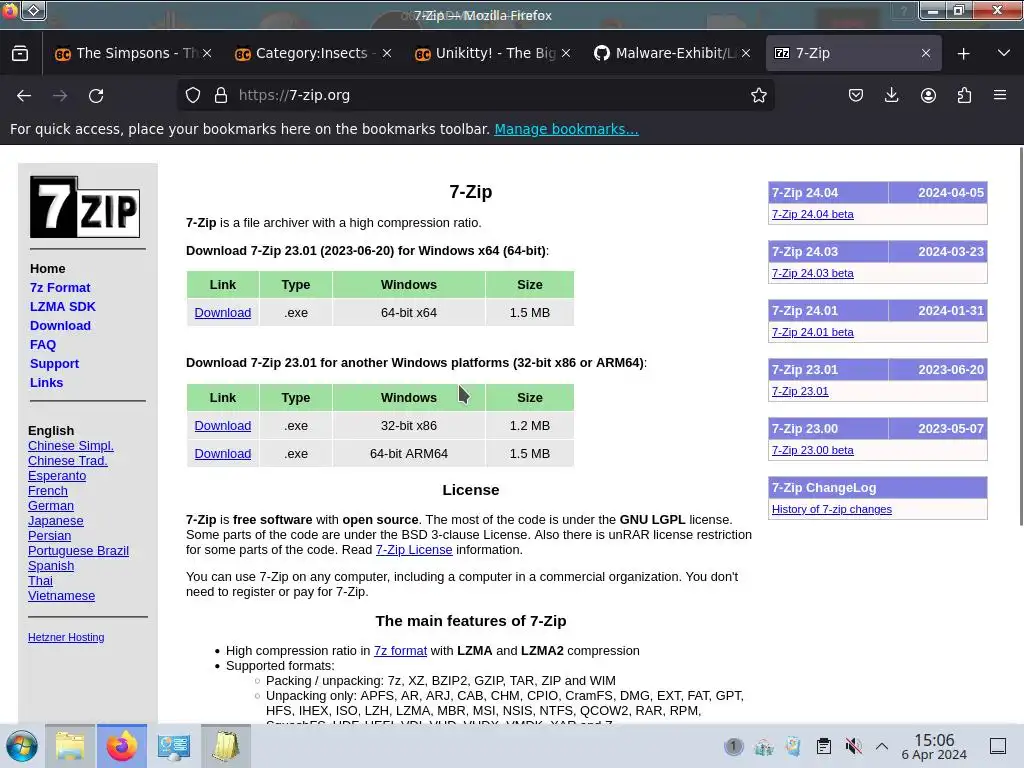Open the Downloads panel icon
This screenshot has height=768, width=1024.
click(891, 95)
